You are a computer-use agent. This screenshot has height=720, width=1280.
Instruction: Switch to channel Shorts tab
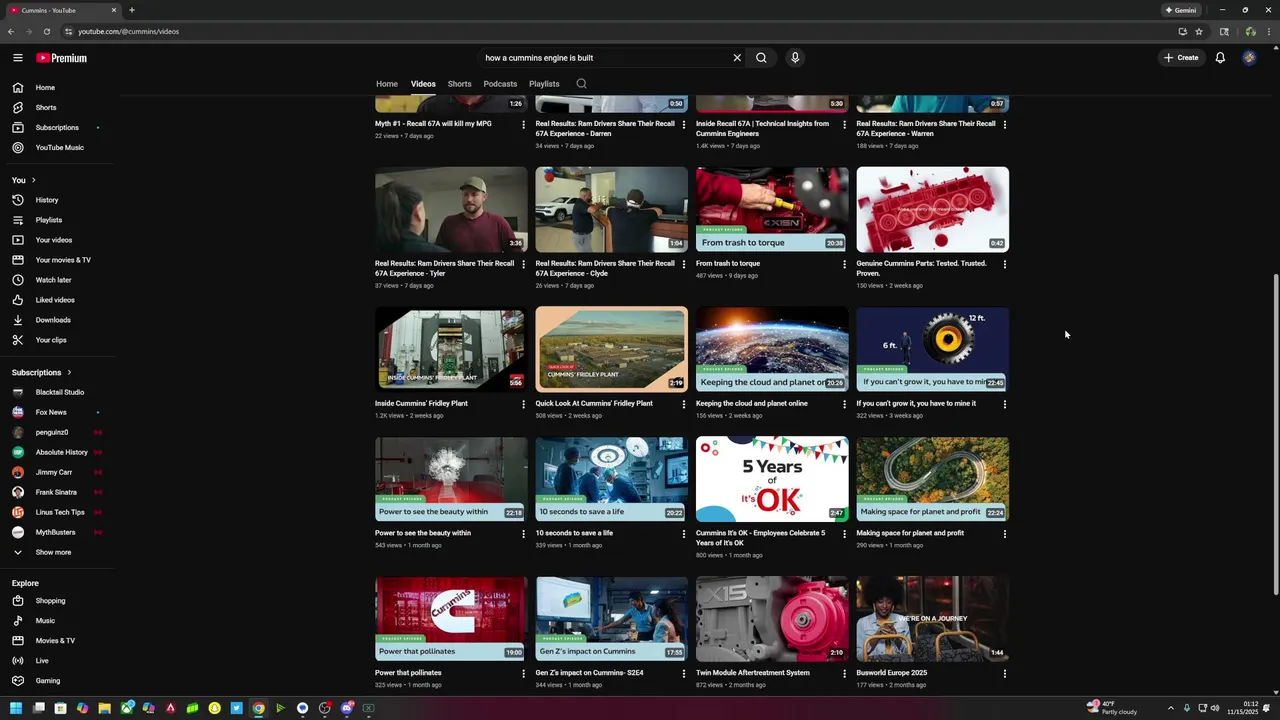click(x=459, y=84)
